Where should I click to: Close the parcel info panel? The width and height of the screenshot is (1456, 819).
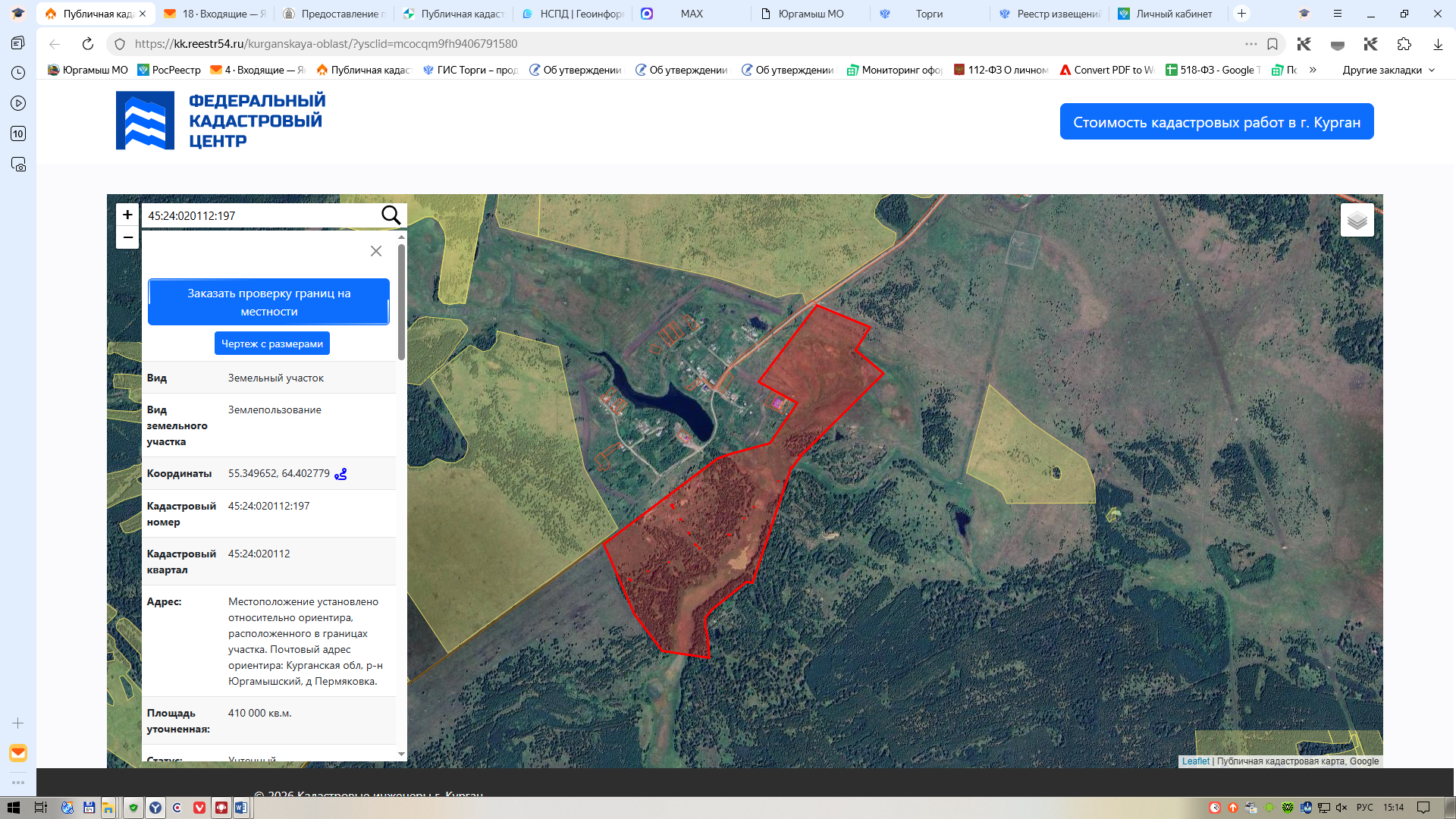[x=375, y=251]
